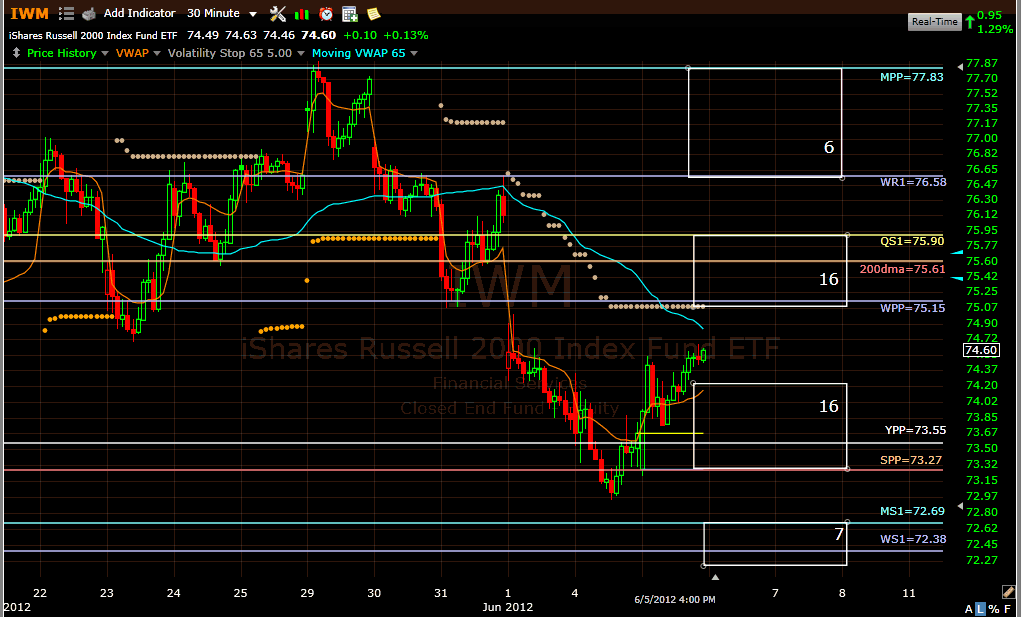The height and width of the screenshot is (617, 1022).
Task: Expand the VWAP indicator dropdown arrow
Action: 157,53
